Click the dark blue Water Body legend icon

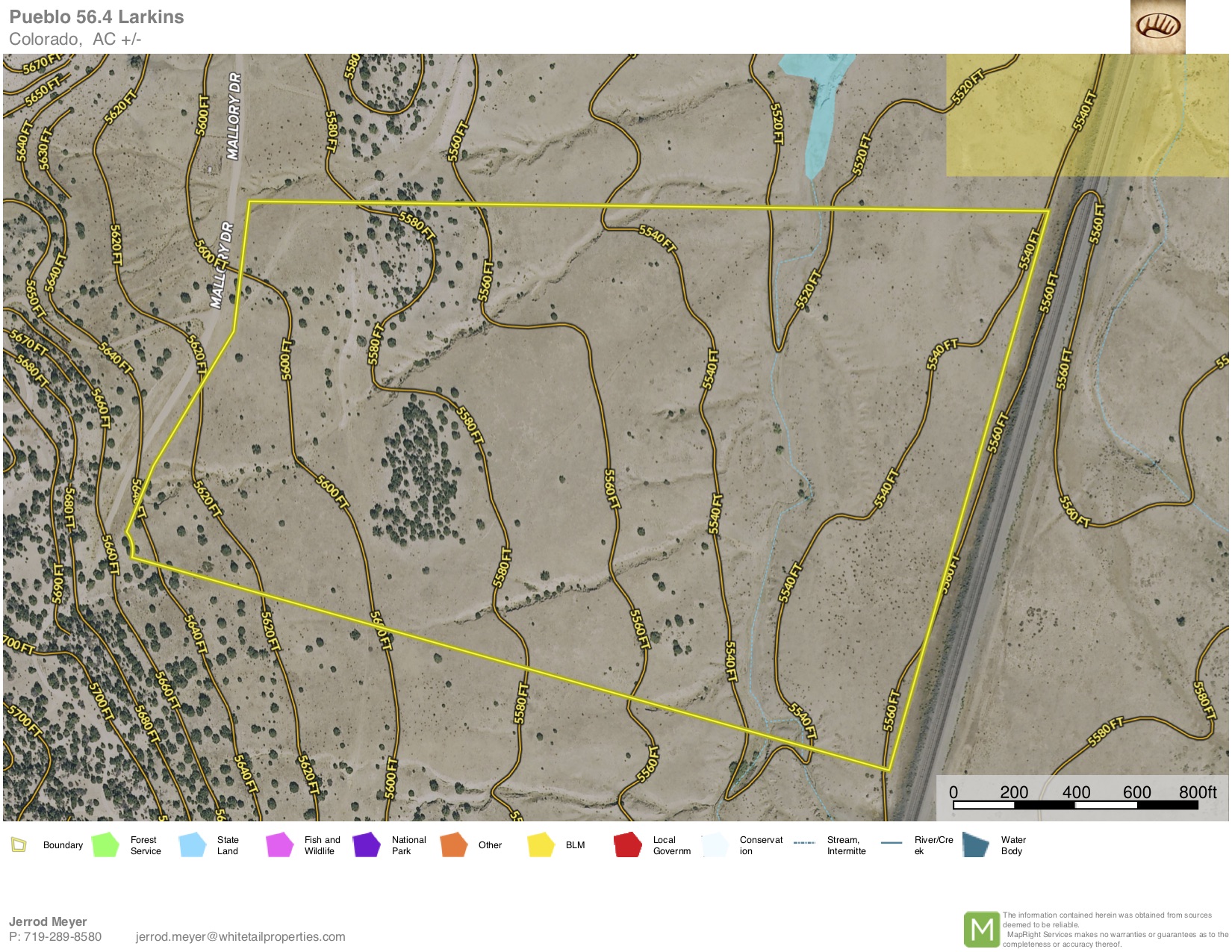click(x=975, y=845)
